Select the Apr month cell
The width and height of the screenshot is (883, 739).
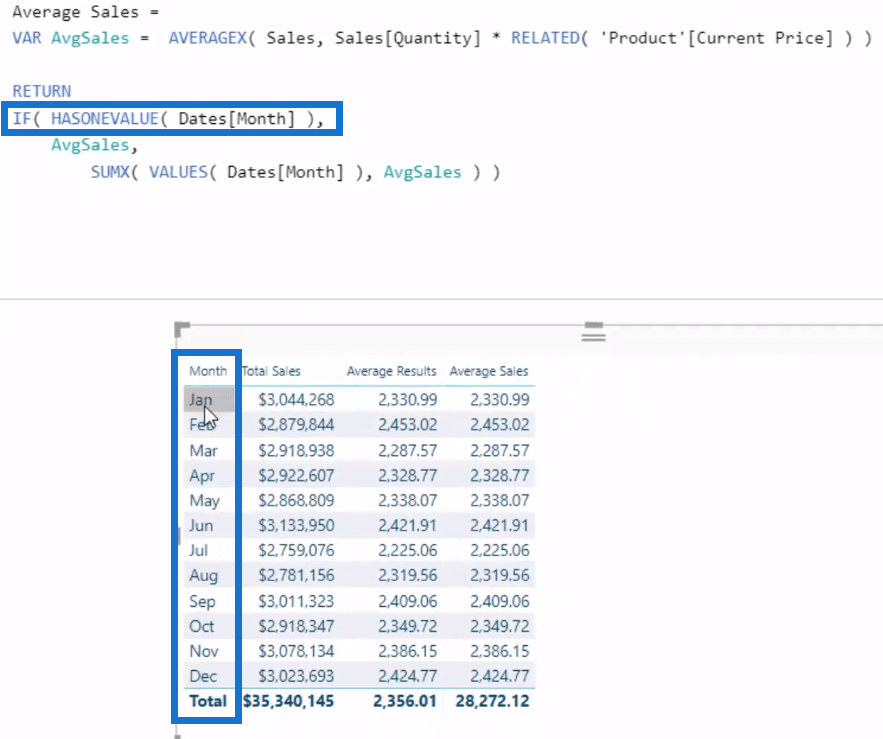(202, 475)
